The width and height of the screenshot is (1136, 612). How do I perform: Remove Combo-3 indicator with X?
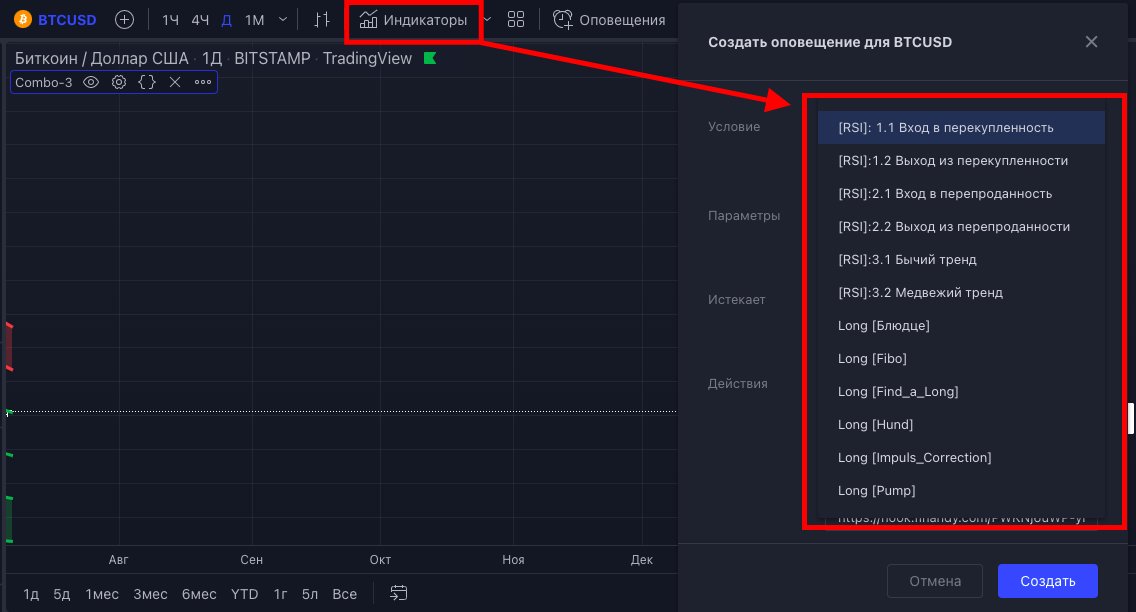[x=175, y=83]
